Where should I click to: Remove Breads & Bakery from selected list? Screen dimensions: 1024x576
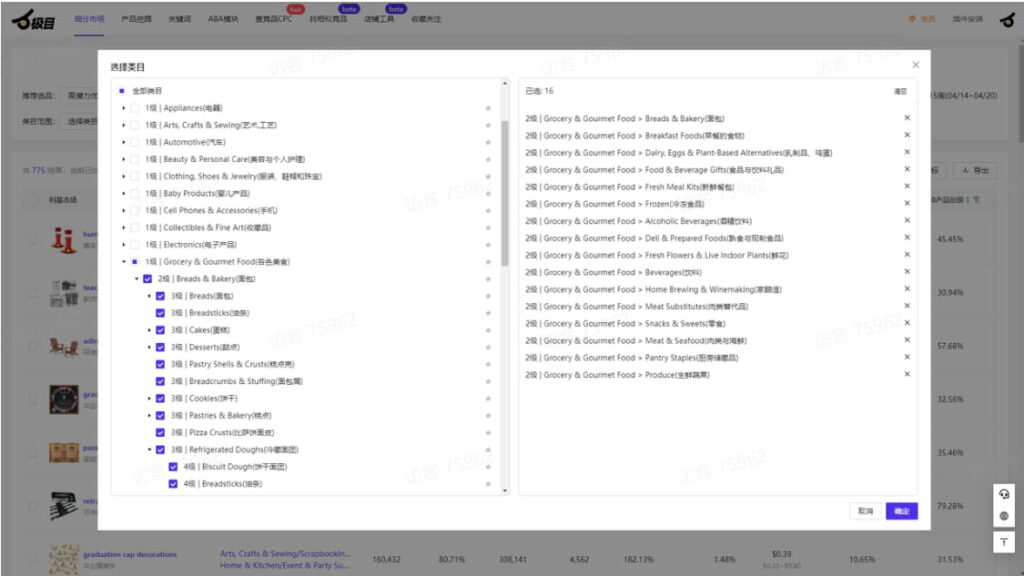tap(907, 118)
